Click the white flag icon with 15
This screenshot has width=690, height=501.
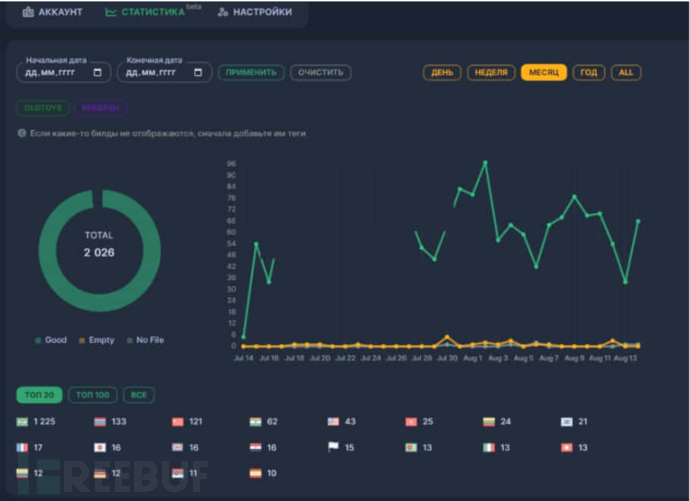[334, 447]
